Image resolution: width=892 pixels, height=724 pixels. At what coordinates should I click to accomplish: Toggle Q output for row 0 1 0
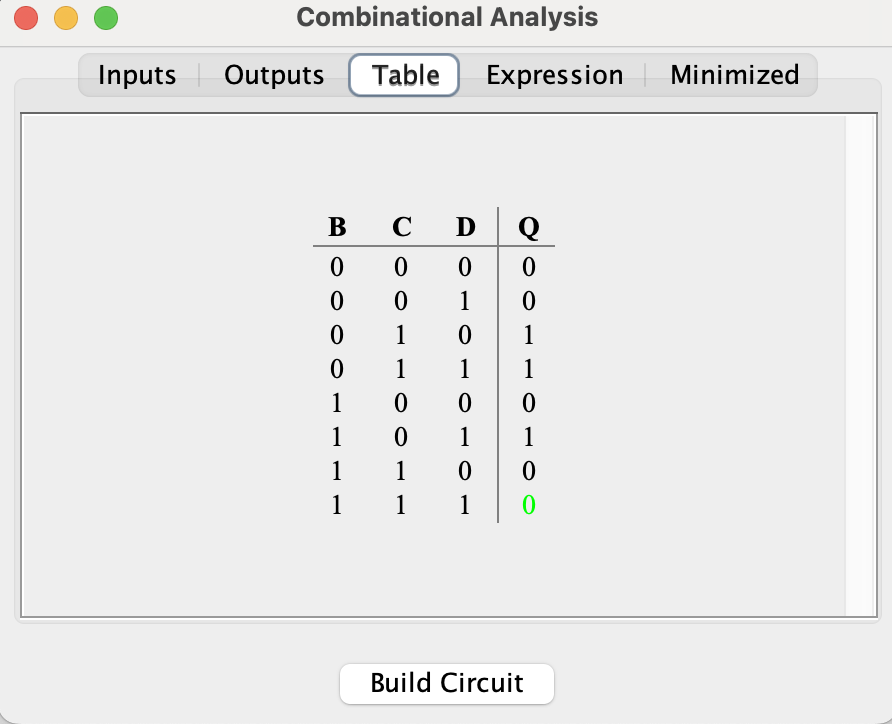pyautogui.click(x=529, y=335)
